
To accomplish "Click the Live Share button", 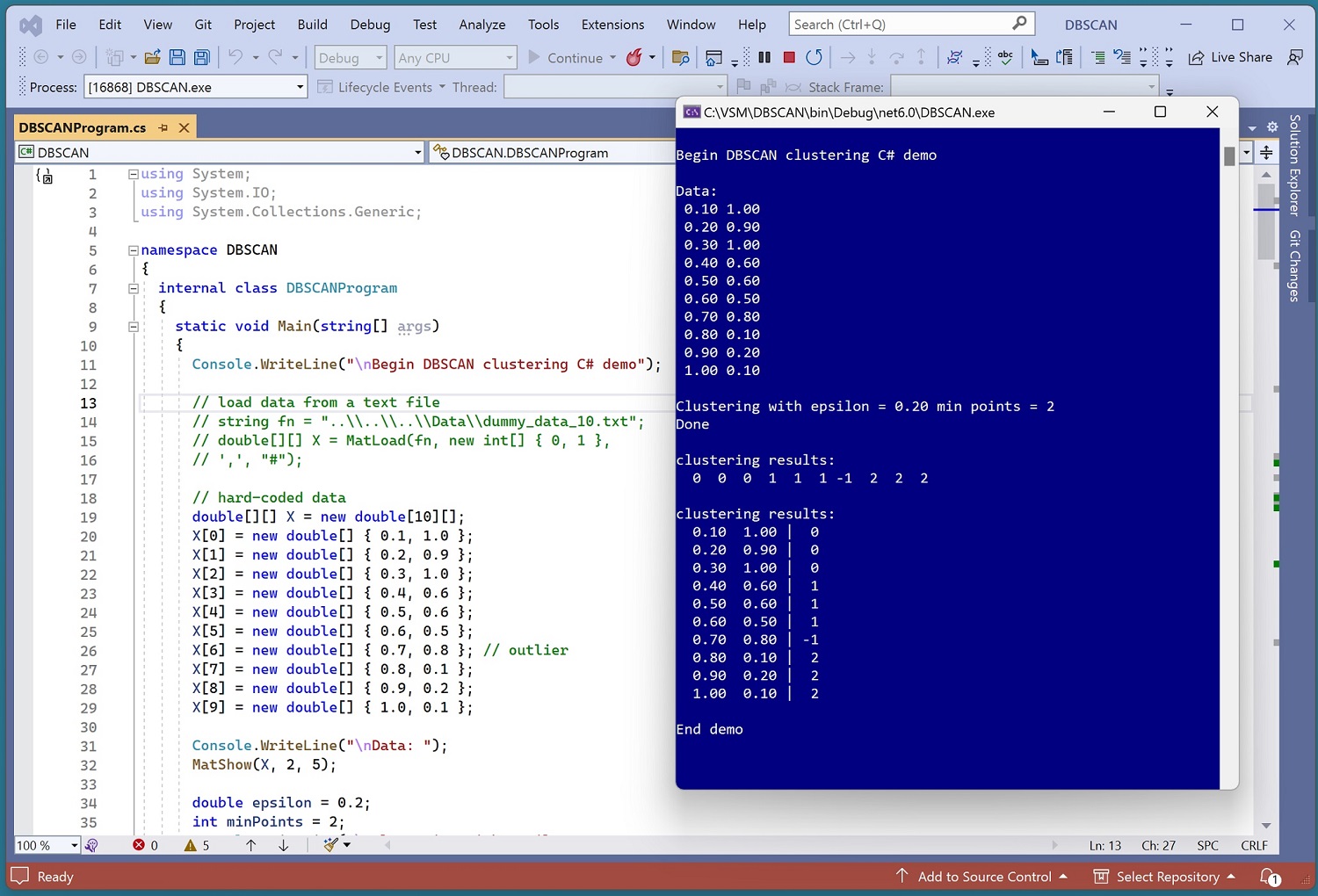I will [x=1230, y=58].
